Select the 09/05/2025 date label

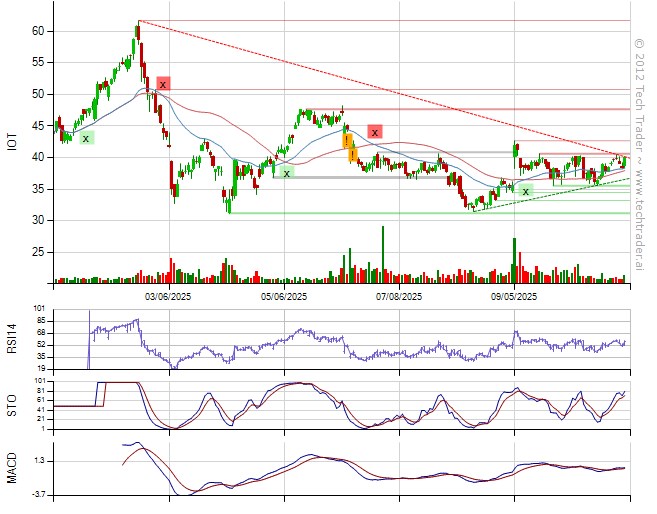point(514,296)
